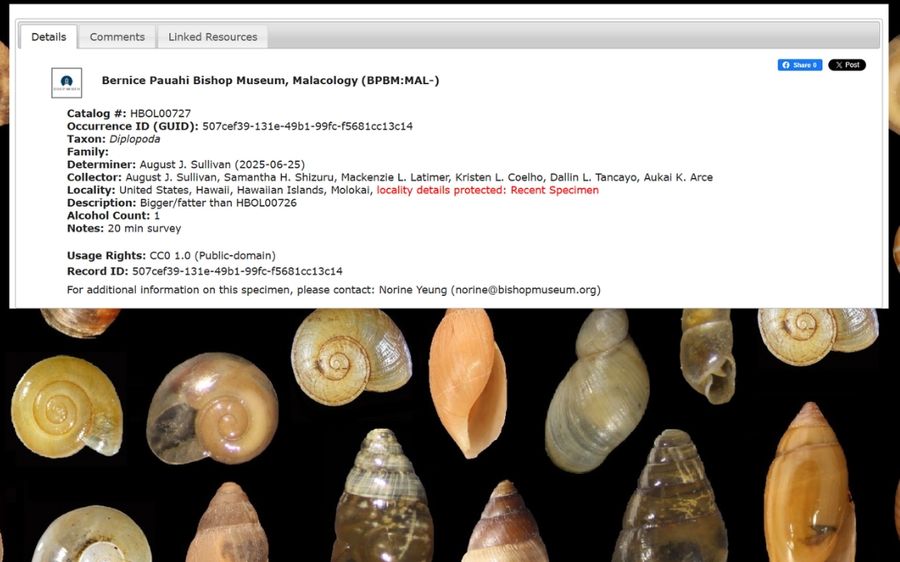Click the Alcohol Count value
The width and height of the screenshot is (900, 562).
(157, 216)
